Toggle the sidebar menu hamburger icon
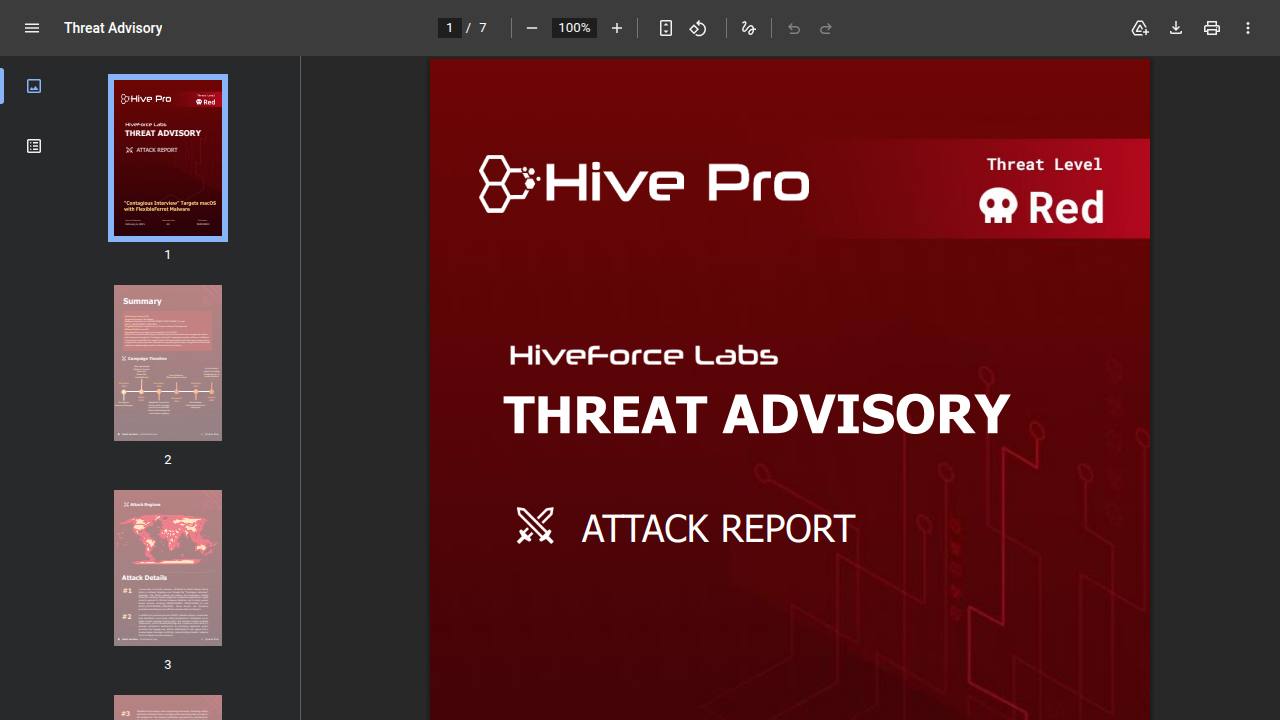The height and width of the screenshot is (720, 1280). 32,28
